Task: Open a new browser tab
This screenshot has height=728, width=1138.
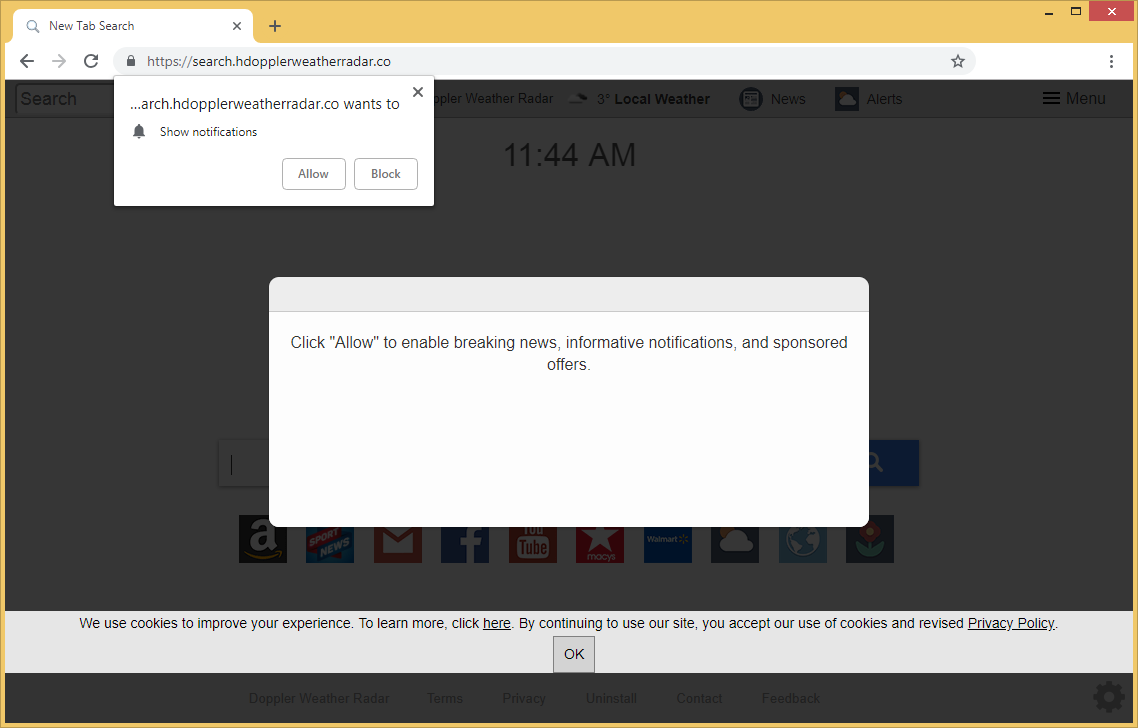Action: pyautogui.click(x=274, y=26)
